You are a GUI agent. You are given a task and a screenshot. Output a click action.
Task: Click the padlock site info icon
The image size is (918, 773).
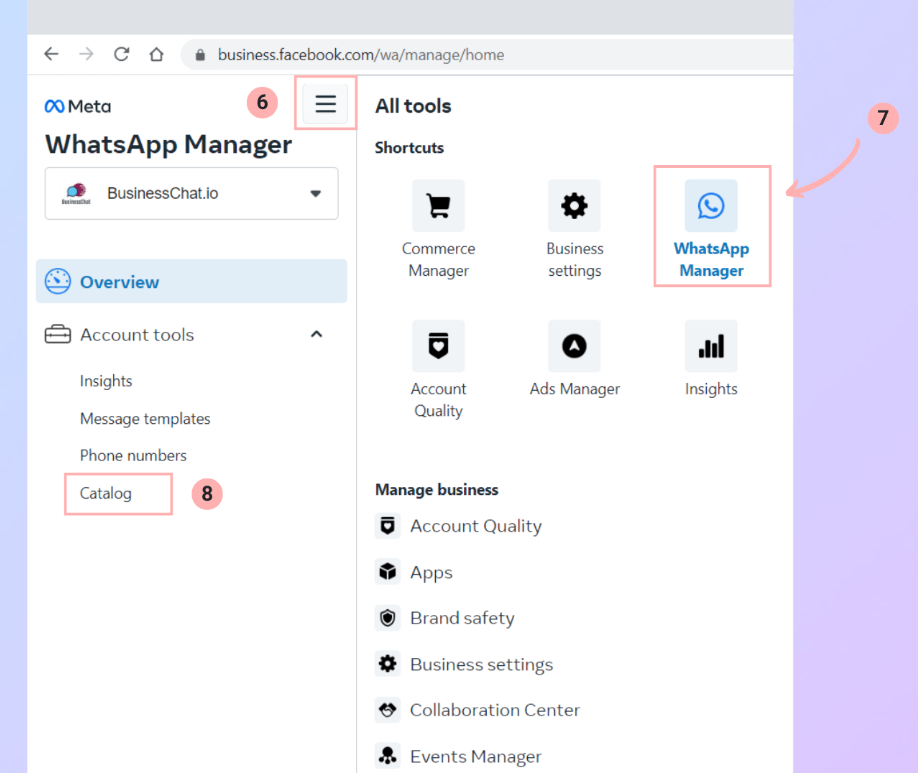point(200,55)
